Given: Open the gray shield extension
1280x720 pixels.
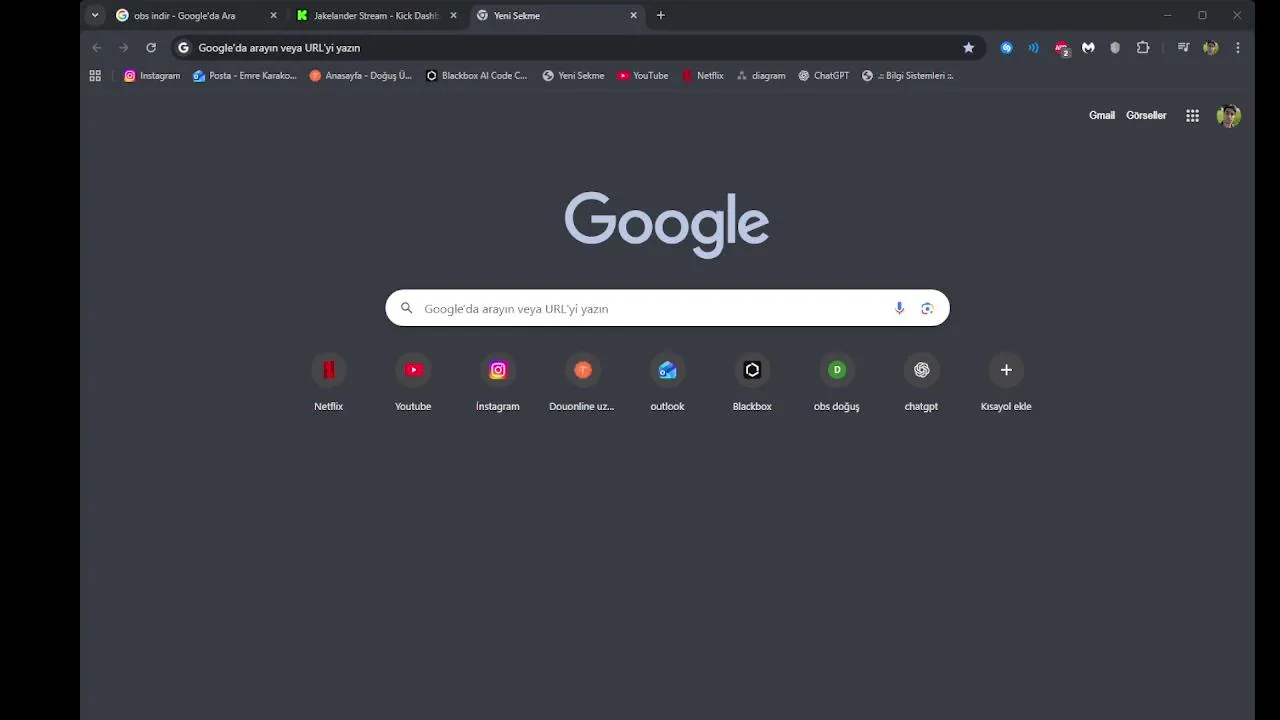Looking at the screenshot, I should [x=1115, y=47].
